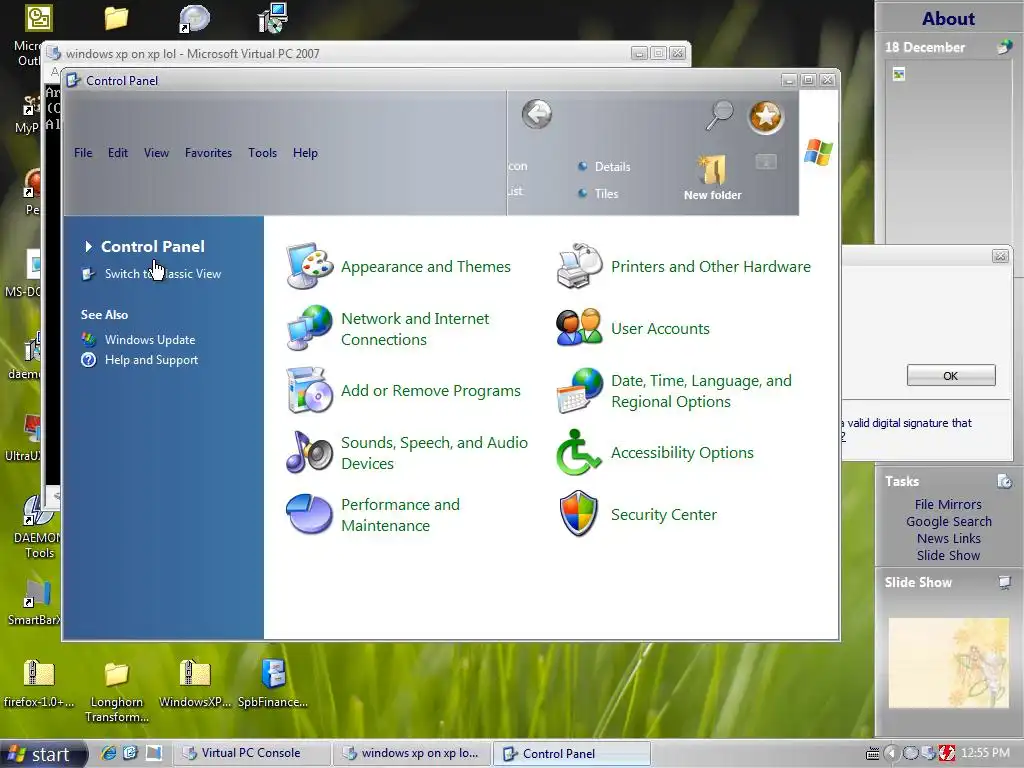Launch Internet Explorer from quick launch
1024x768 pixels.
(x=108, y=753)
